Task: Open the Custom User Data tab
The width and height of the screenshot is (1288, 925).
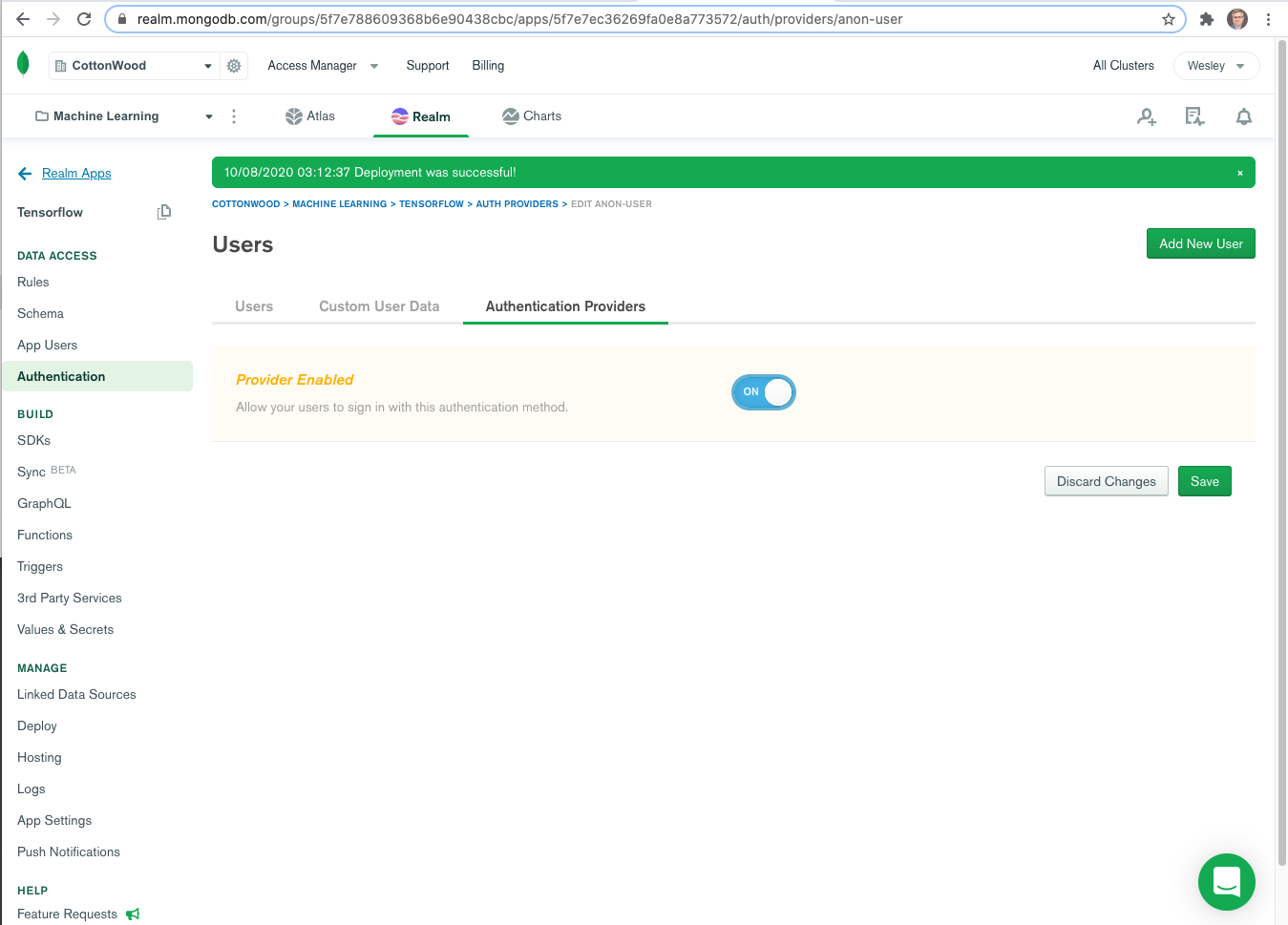Action: [379, 306]
